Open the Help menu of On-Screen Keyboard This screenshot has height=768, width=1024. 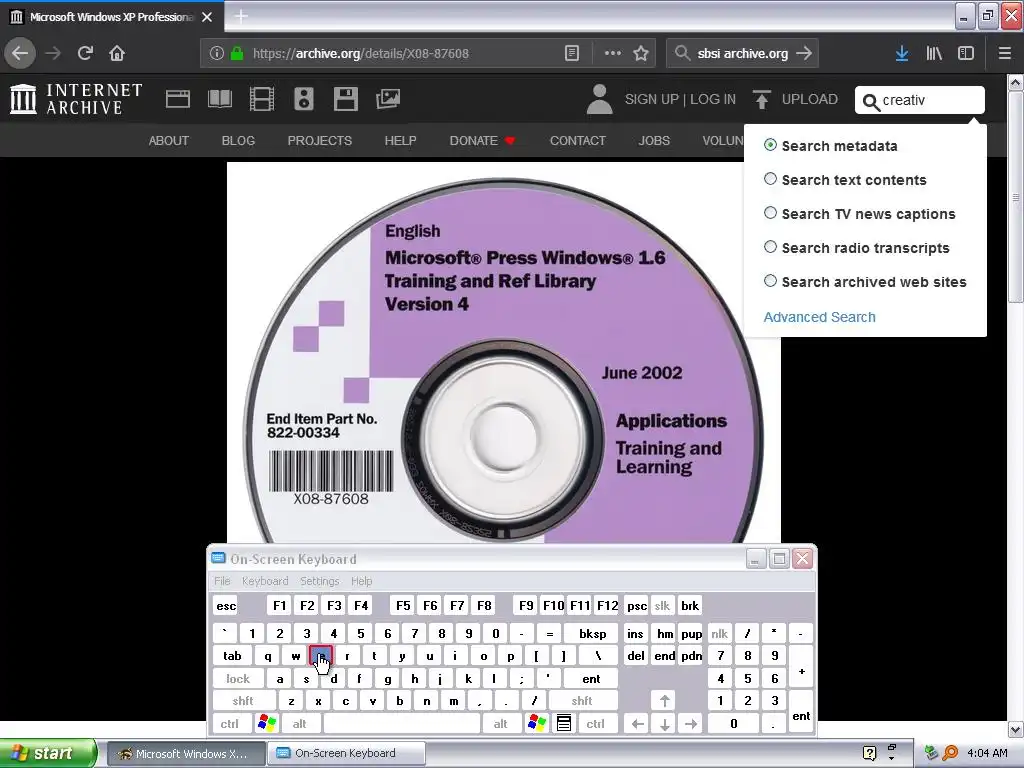tap(361, 581)
